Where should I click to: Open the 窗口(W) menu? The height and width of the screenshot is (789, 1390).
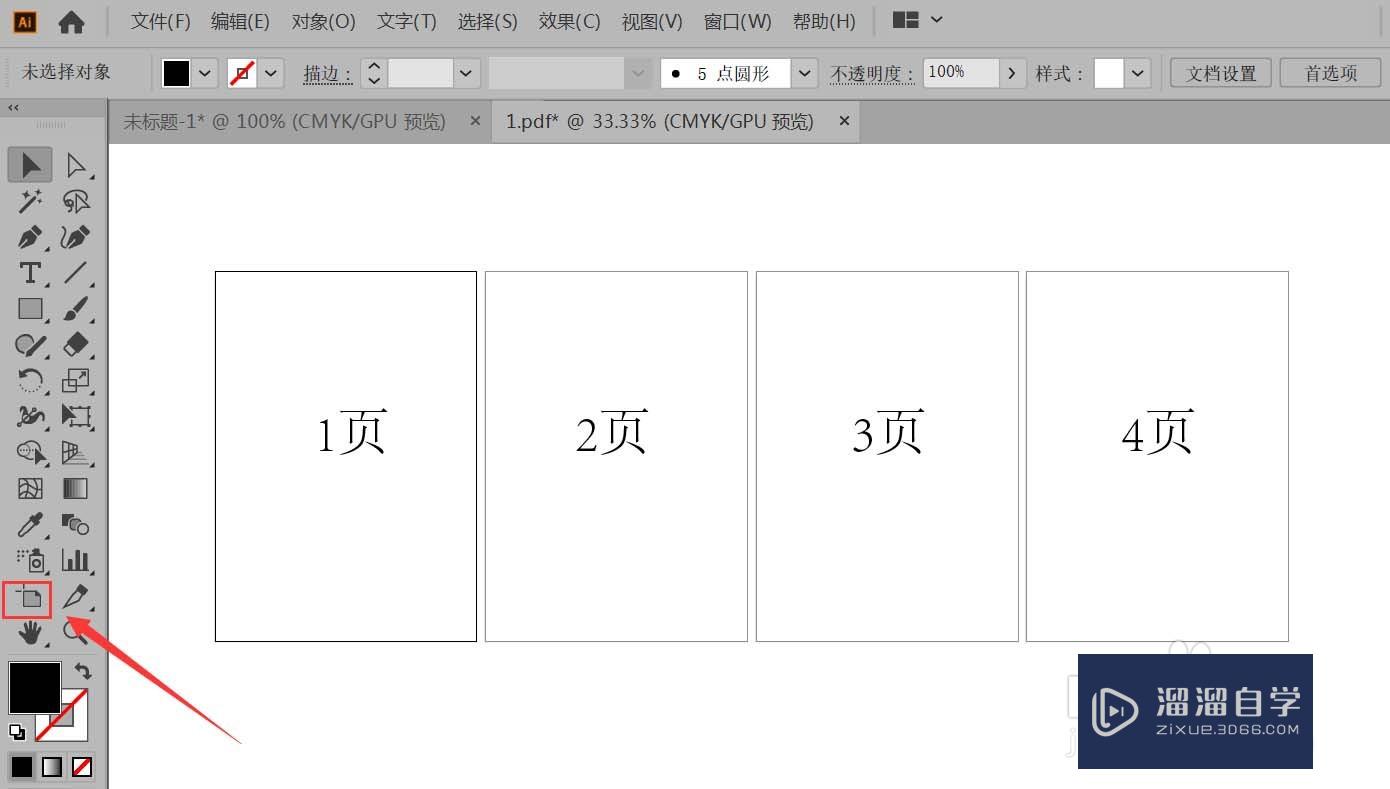click(x=737, y=21)
